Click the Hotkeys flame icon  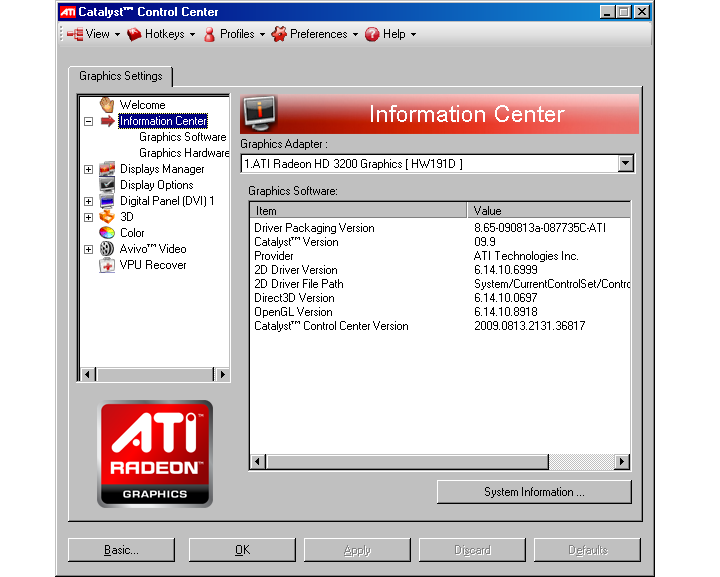pyautogui.click(x=134, y=34)
